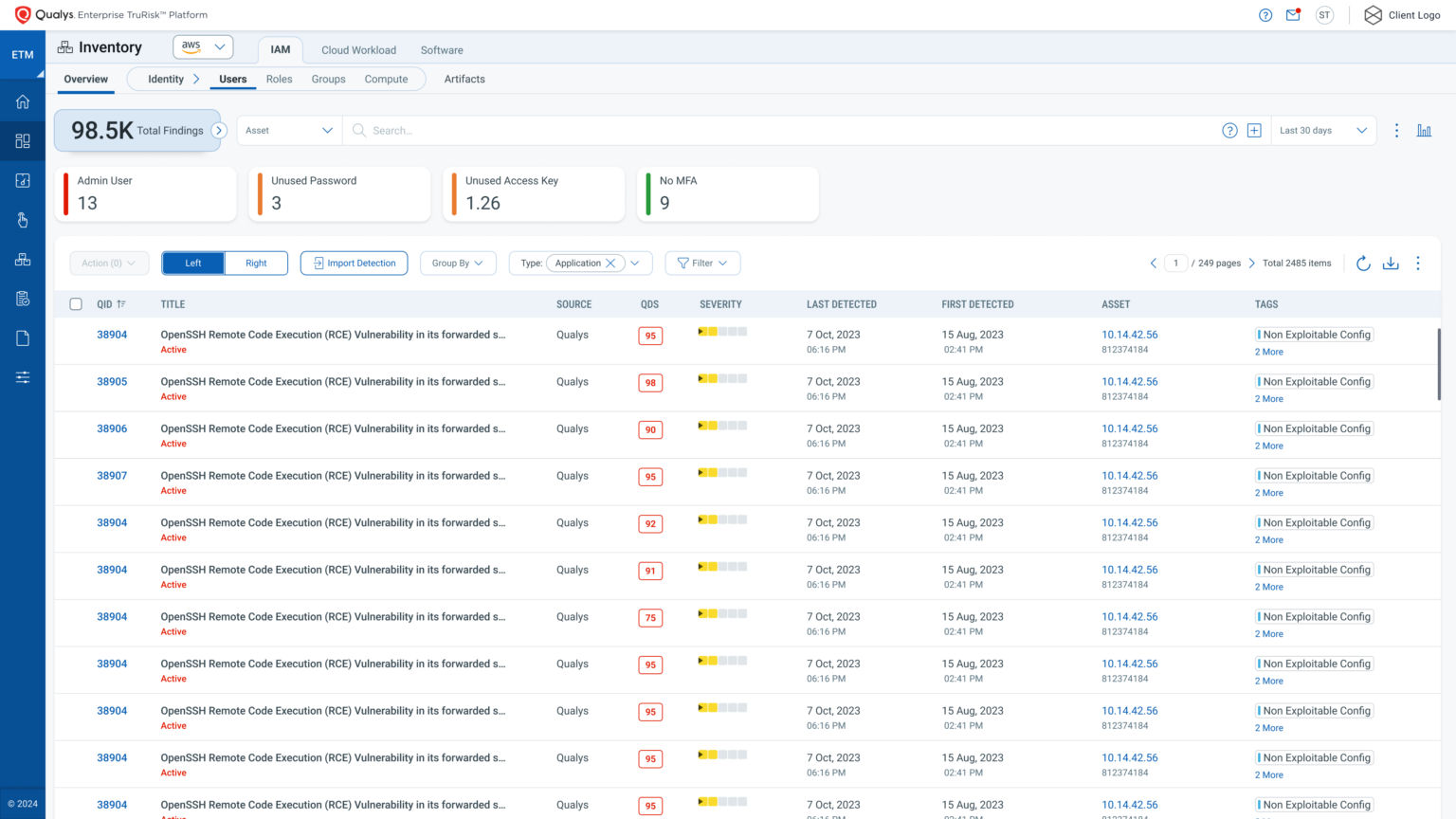This screenshot has width=1456, height=819.
Task: Select the Inventory dashboard icon in sidebar
Action: [x=22, y=140]
